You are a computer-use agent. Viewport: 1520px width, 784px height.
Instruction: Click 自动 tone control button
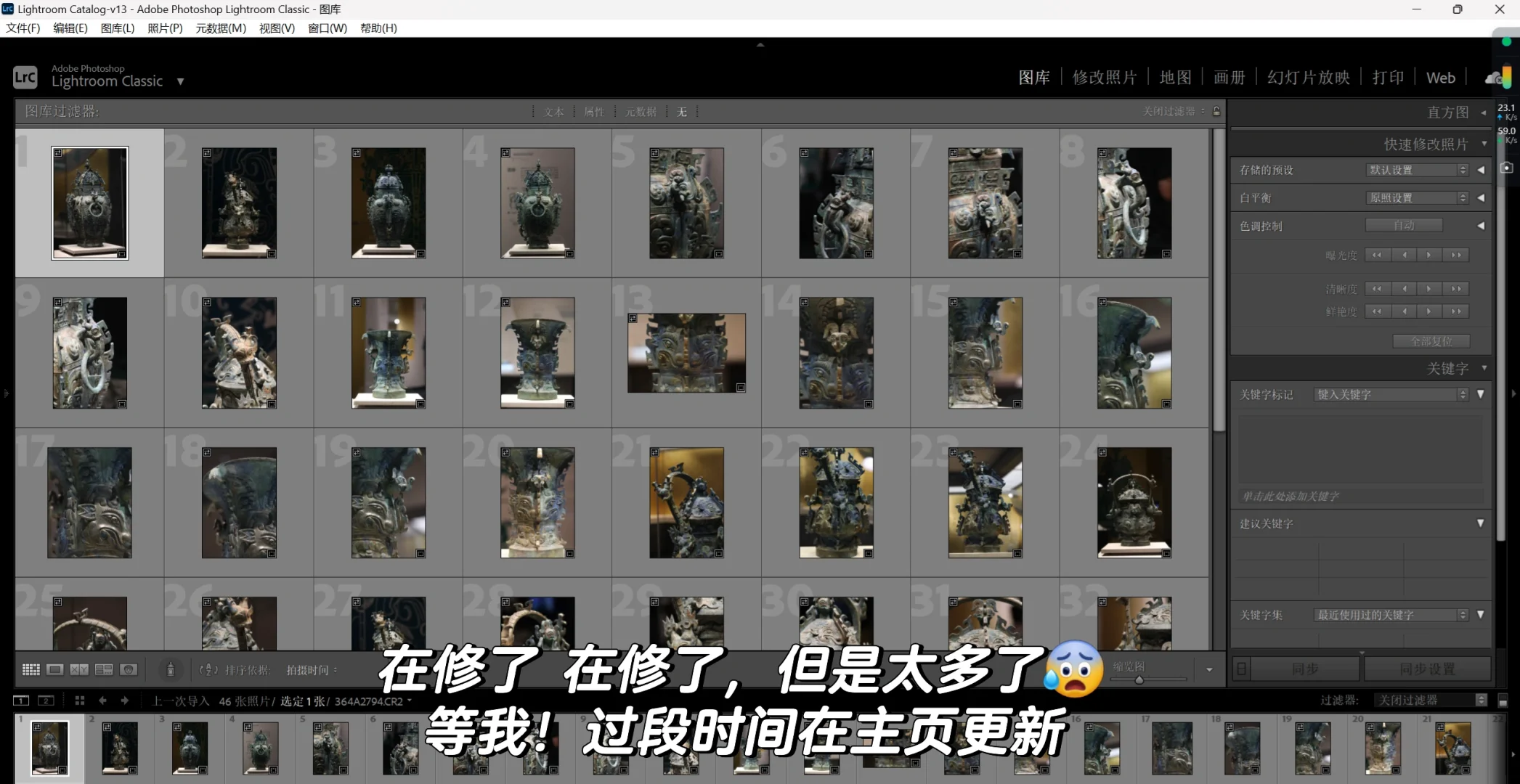(1404, 225)
